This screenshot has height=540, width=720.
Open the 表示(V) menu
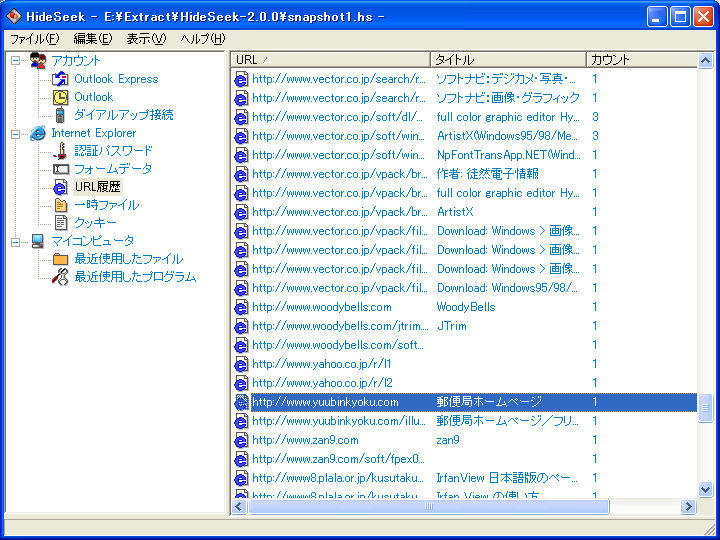[146, 39]
